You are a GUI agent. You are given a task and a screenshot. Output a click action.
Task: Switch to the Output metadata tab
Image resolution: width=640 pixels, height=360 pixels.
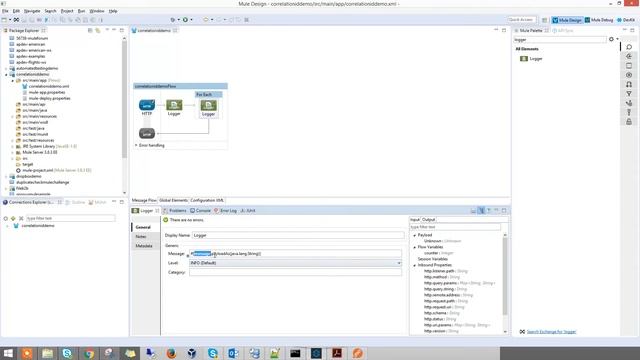point(428,220)
